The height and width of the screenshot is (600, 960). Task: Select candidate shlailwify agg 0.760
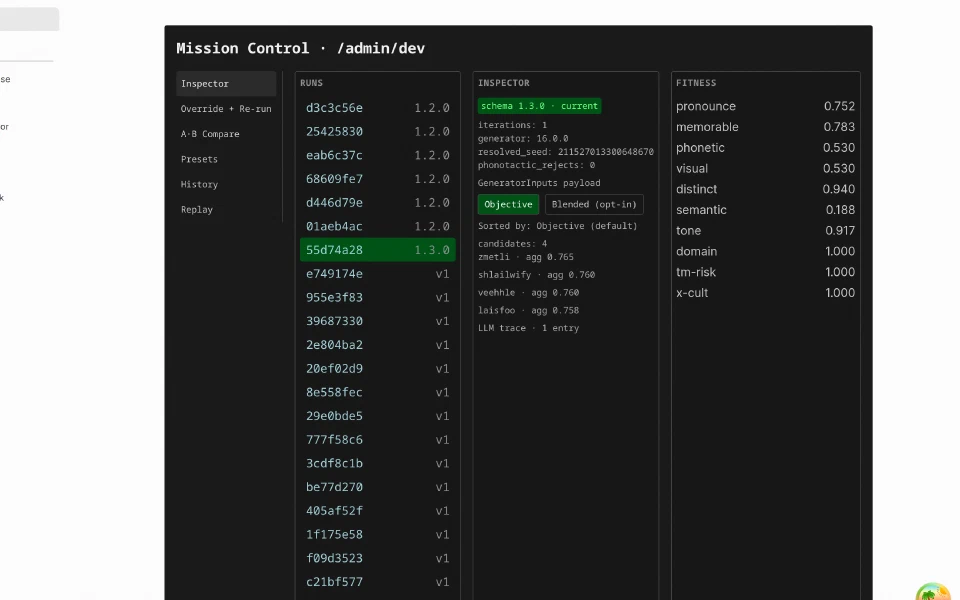[x=536, y=275]
